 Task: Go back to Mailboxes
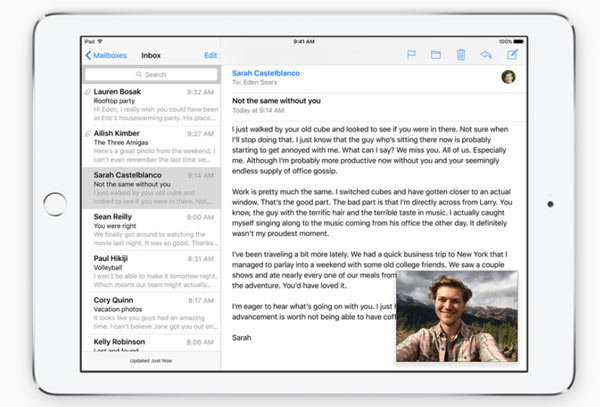[106, 55]
